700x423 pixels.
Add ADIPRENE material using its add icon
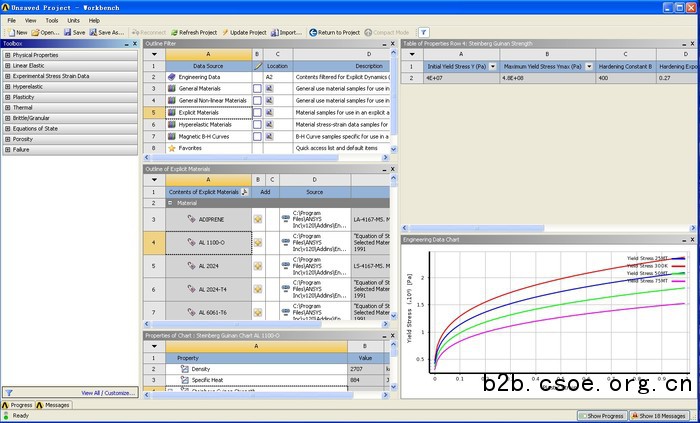[x=257, y=219]
